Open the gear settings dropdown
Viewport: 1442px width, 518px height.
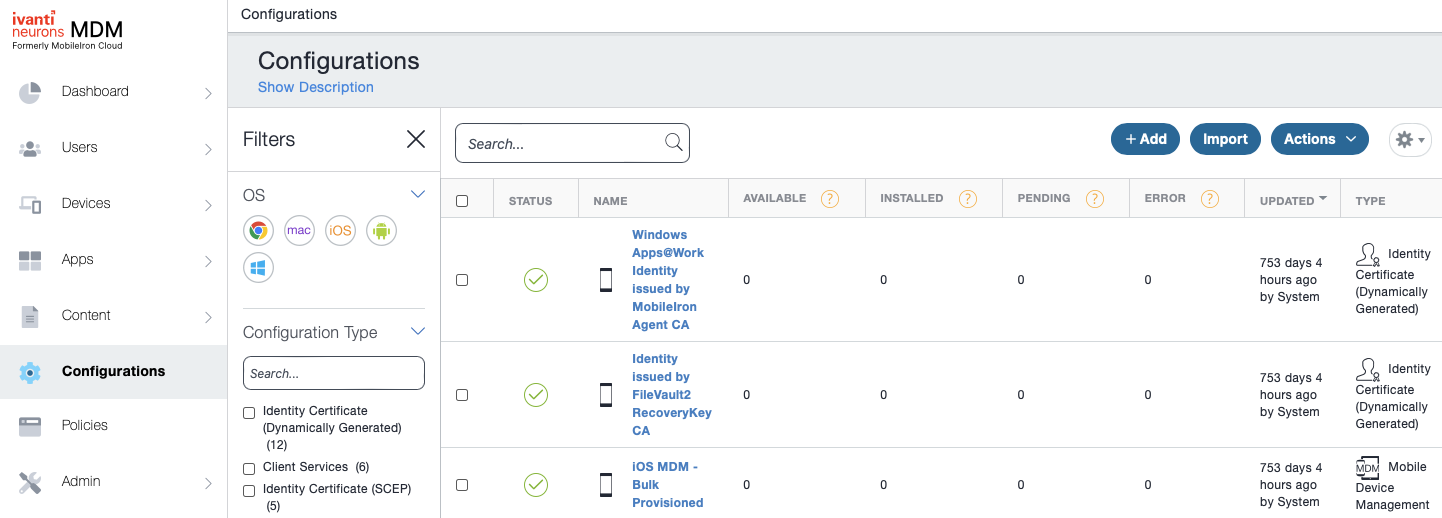point(1410,140)
